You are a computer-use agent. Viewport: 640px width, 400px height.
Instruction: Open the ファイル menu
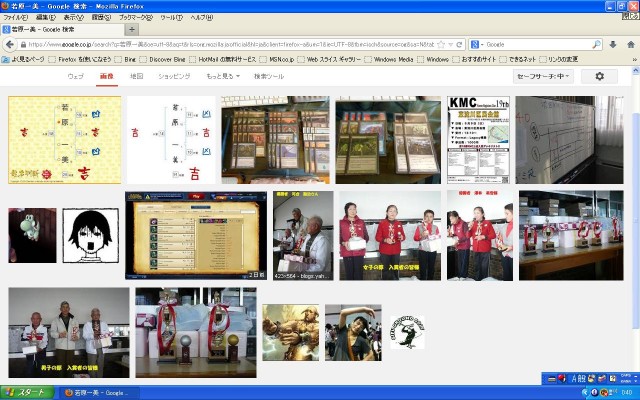[x=16, y=18]
